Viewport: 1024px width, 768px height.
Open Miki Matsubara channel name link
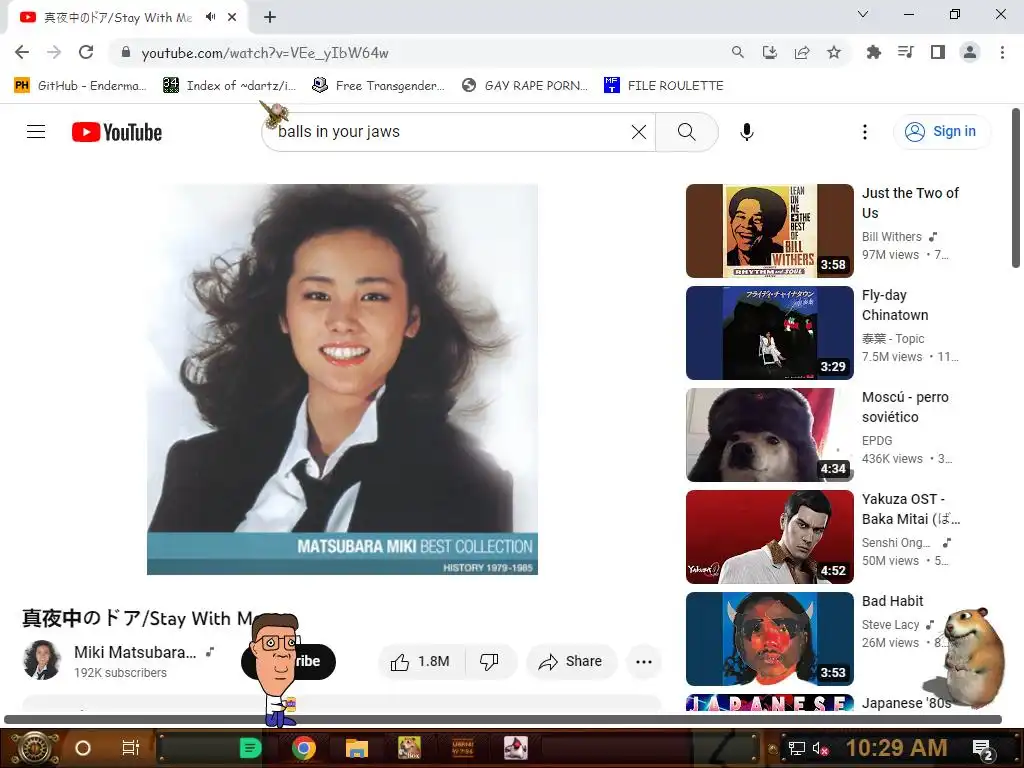point(135,652)
